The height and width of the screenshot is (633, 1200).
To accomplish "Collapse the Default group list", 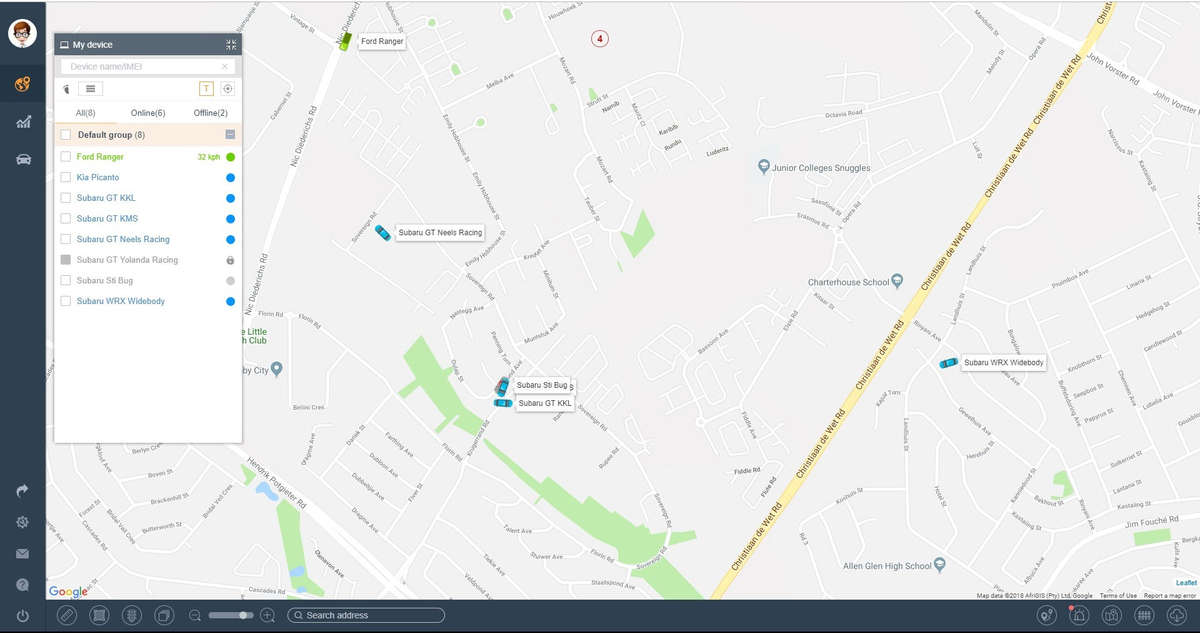I will pos(230,134).
